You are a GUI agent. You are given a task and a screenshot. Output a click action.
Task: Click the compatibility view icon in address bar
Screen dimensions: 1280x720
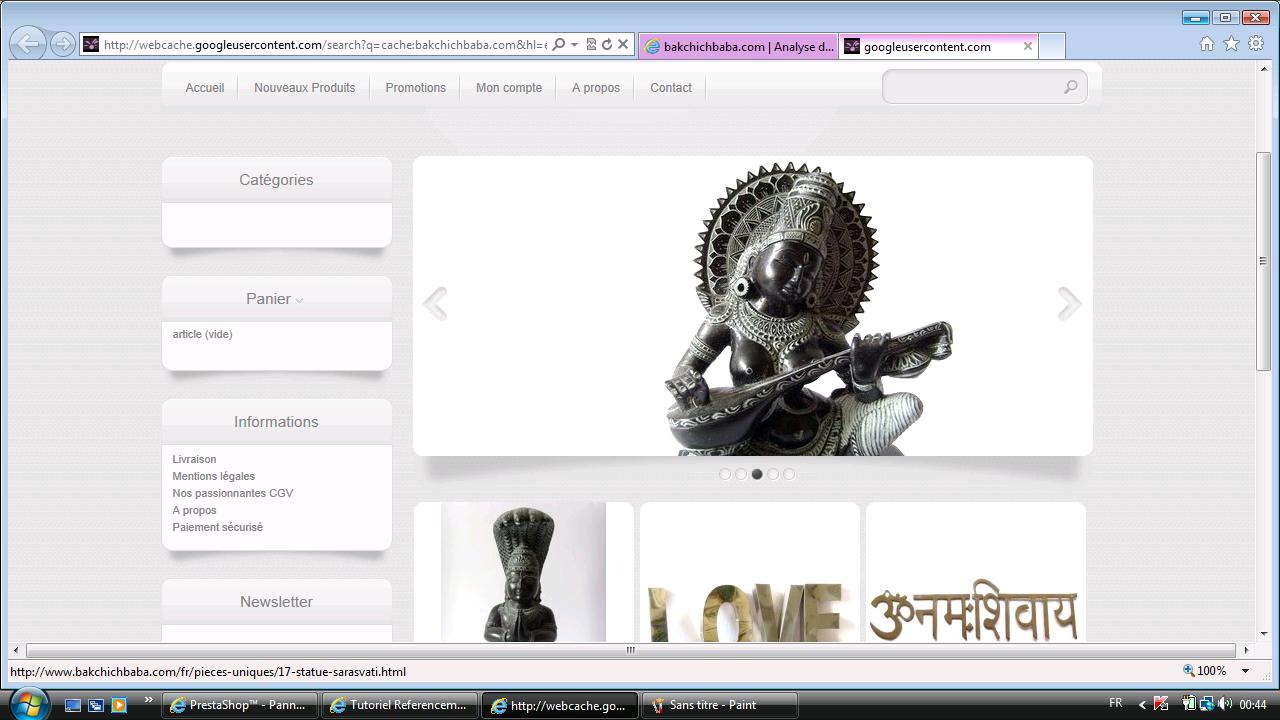click(x=591, y=44)
